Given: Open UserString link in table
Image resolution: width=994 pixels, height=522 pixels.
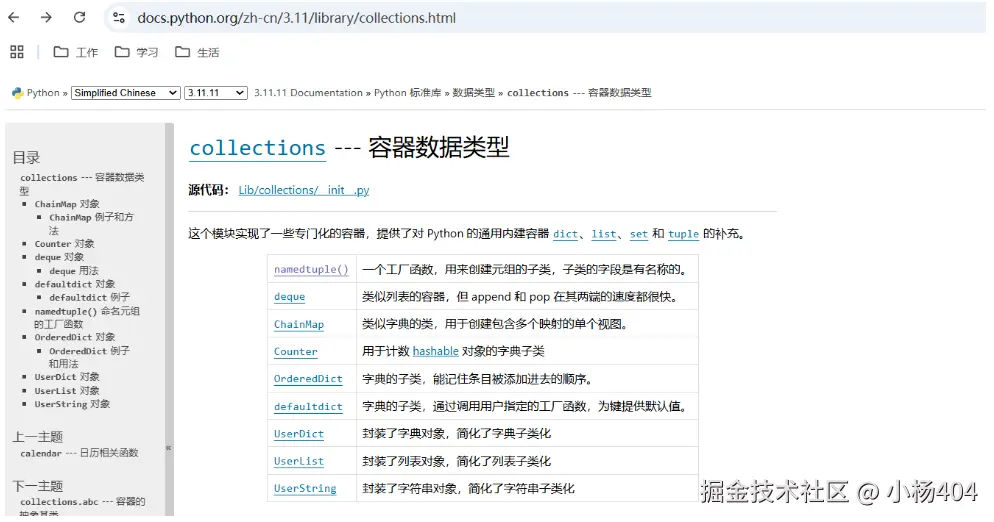Looking at the screenshot, I should coord(305,488).
